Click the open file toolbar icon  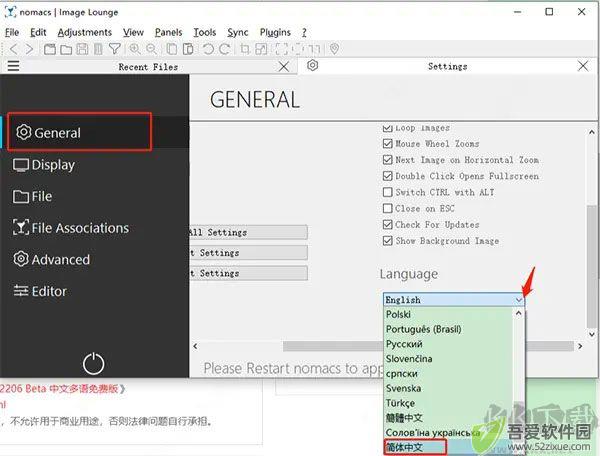(50, 49)
